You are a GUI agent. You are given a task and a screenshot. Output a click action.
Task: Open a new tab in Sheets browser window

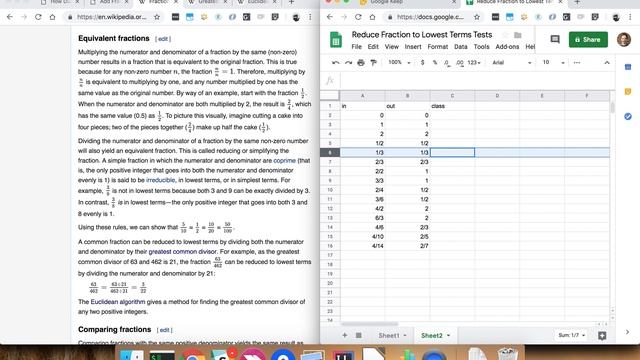pyautogui.click(x=577, y=2)
